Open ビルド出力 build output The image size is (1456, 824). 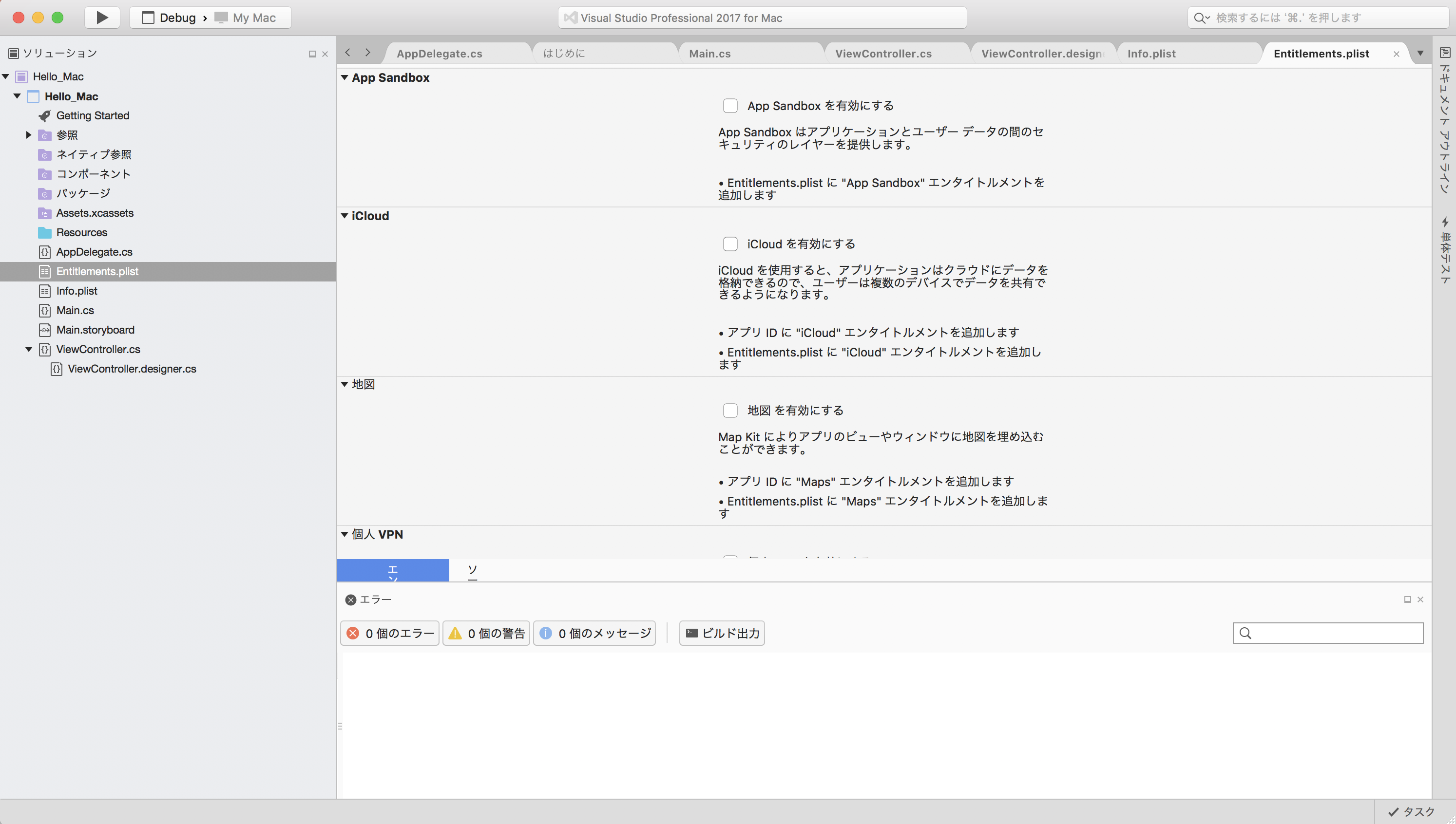[x=722, y=633]
